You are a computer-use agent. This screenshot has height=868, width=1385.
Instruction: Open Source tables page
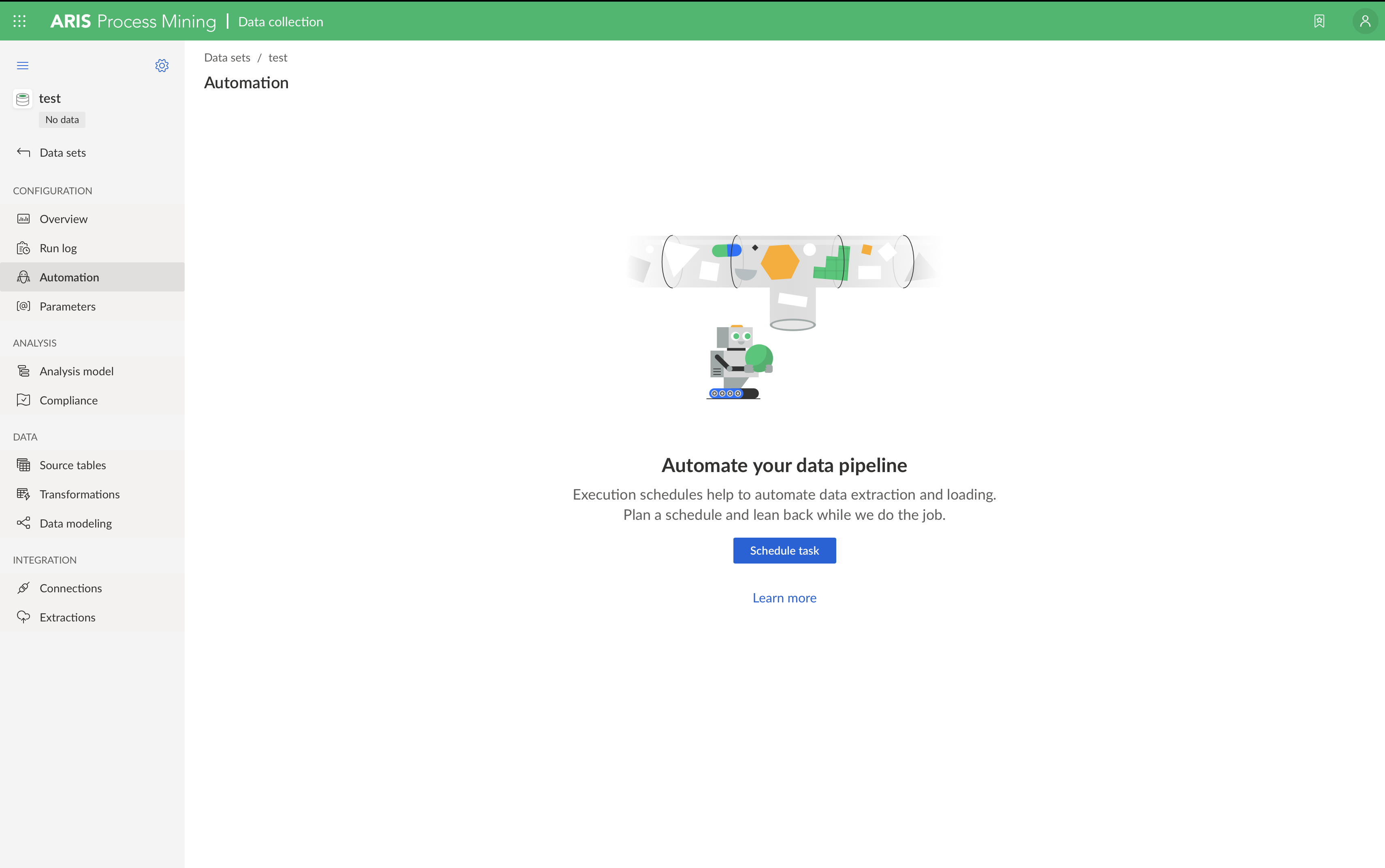(x=92, y=465)
